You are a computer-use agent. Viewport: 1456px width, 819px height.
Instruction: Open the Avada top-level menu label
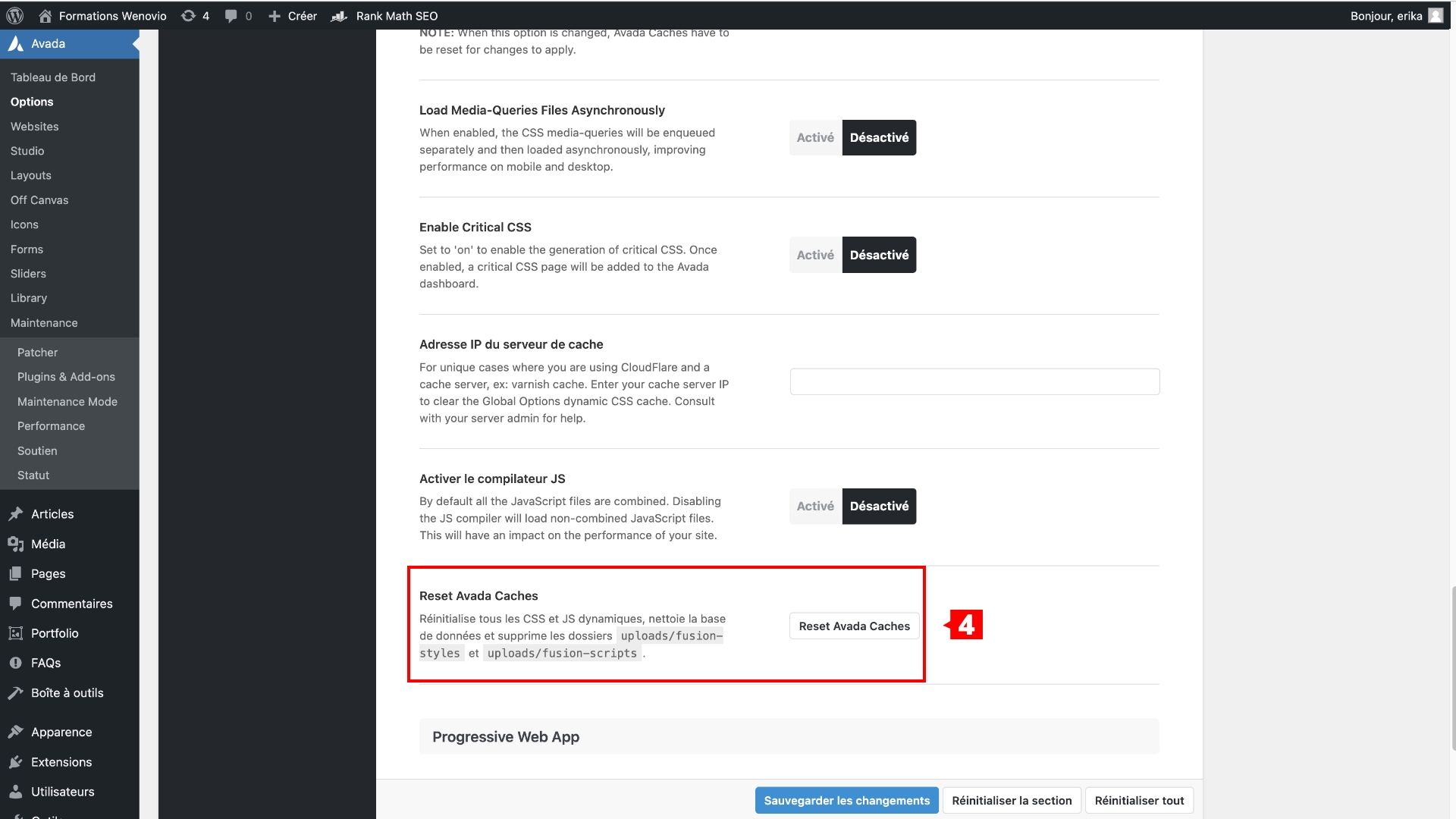pos(48,44)
